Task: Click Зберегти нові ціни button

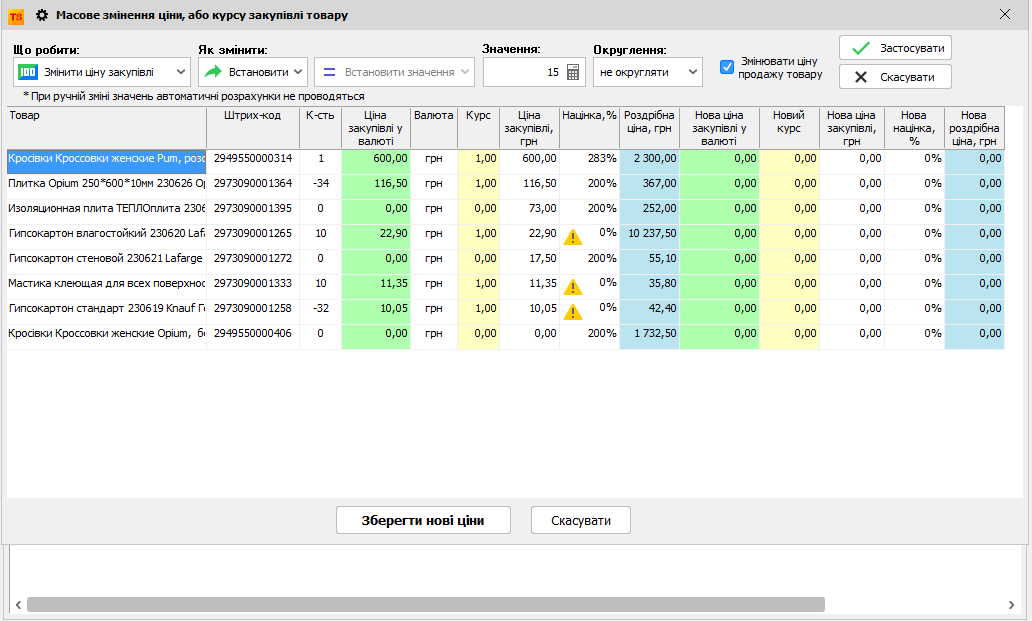Action: click(x=423, y=520)
